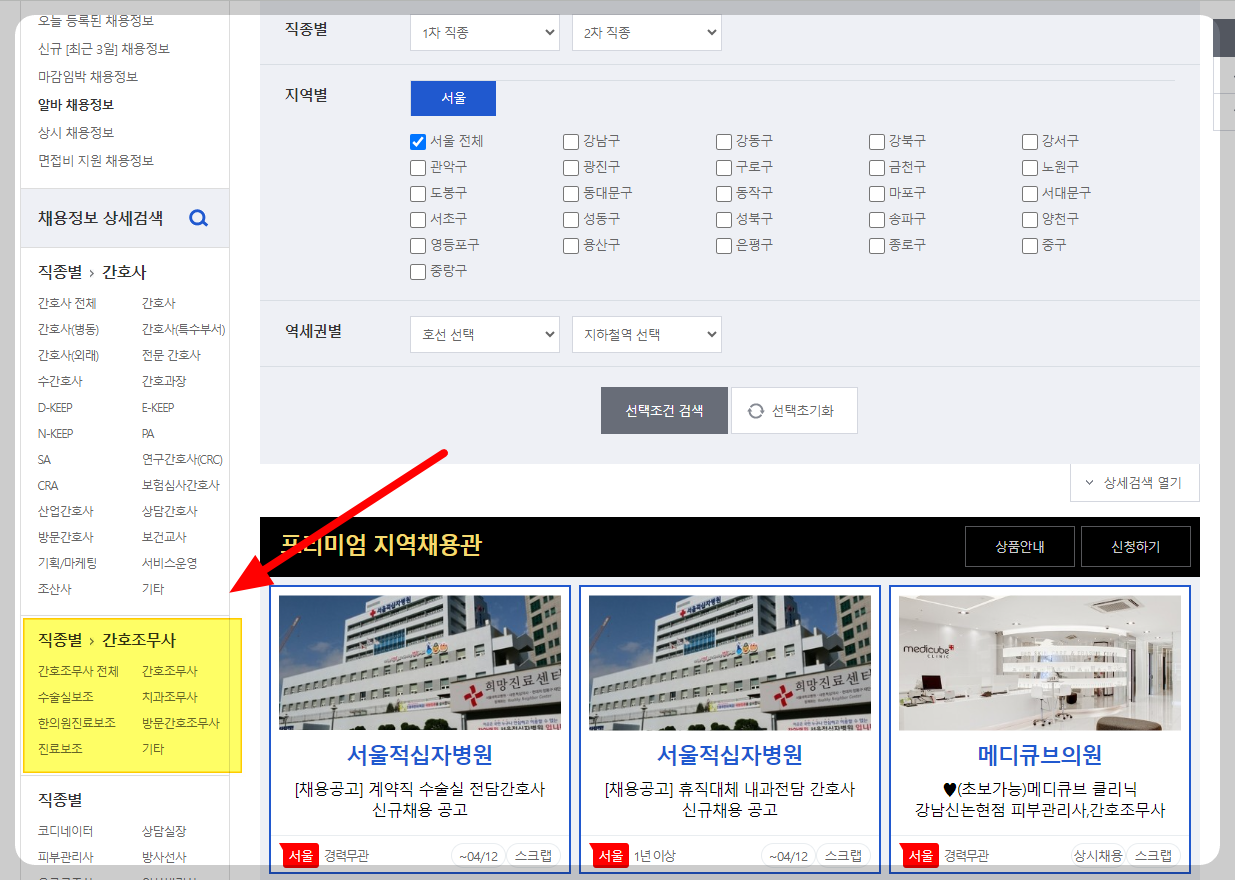Open 간호사(특수부서) category link
This screenshot has width=1235, height=880.
184,329
